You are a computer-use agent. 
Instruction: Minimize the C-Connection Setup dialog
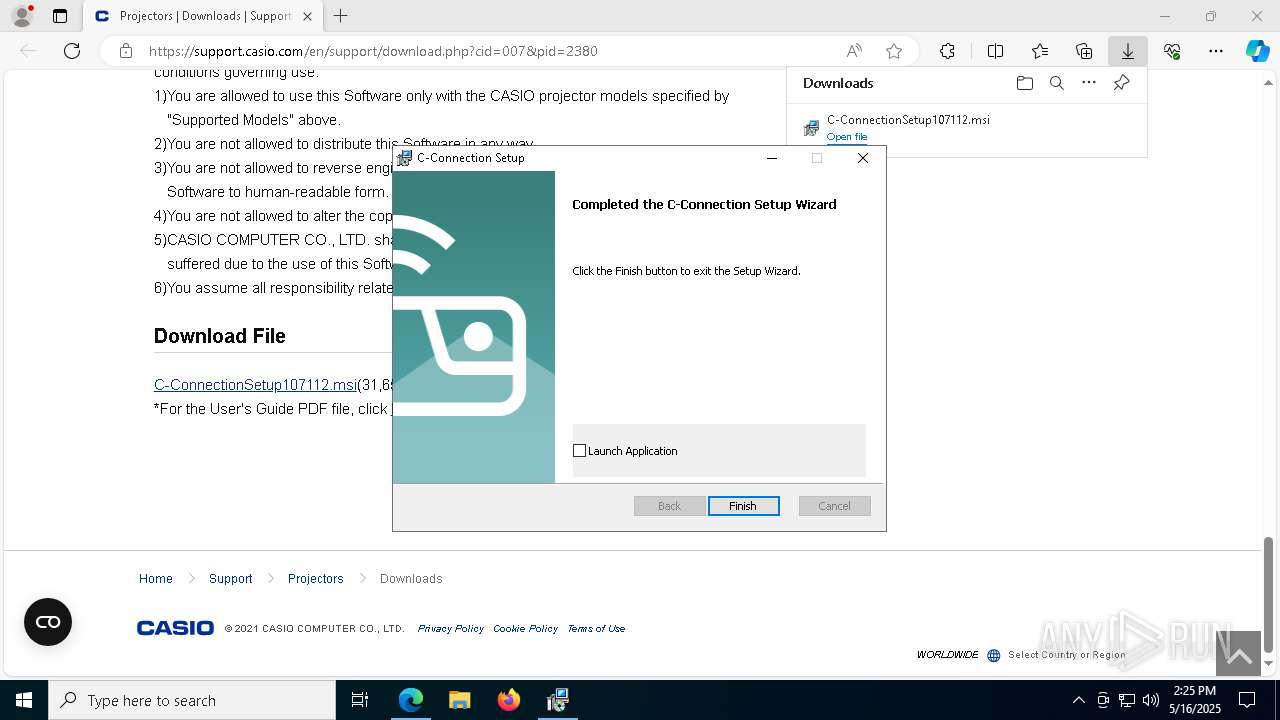point(771,158)
